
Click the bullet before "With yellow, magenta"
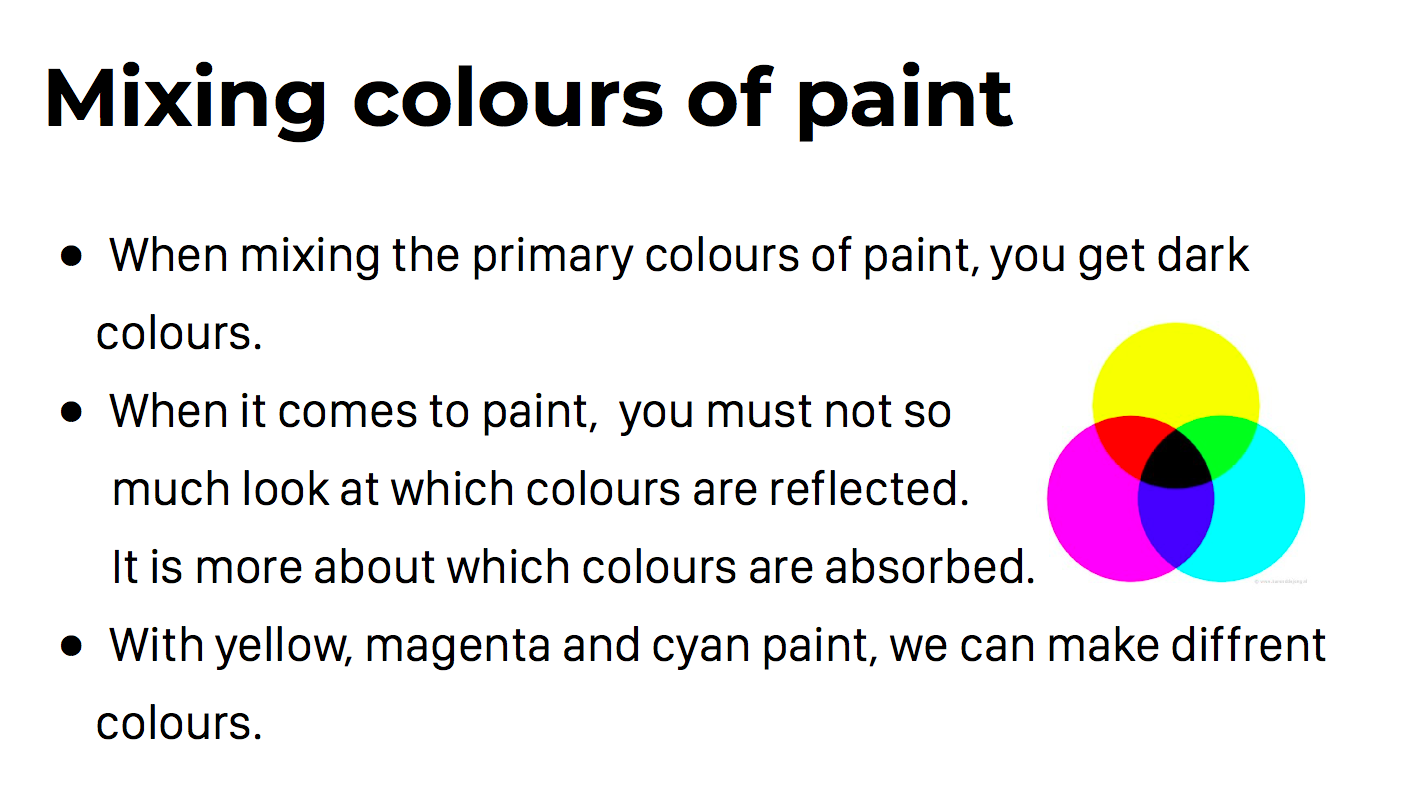(x=71, y=646)
